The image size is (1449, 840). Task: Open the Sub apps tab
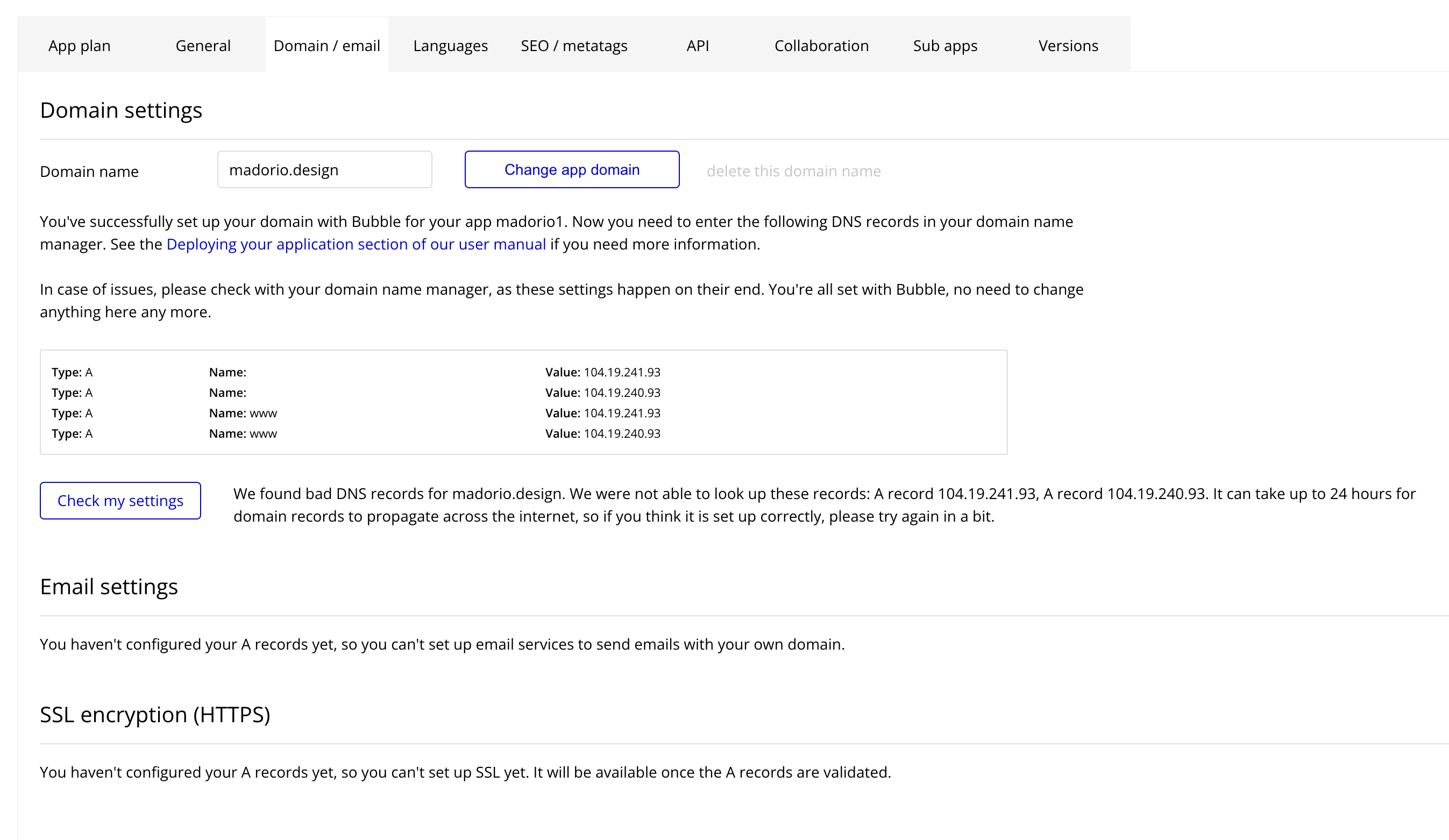[x=944, y=45]
